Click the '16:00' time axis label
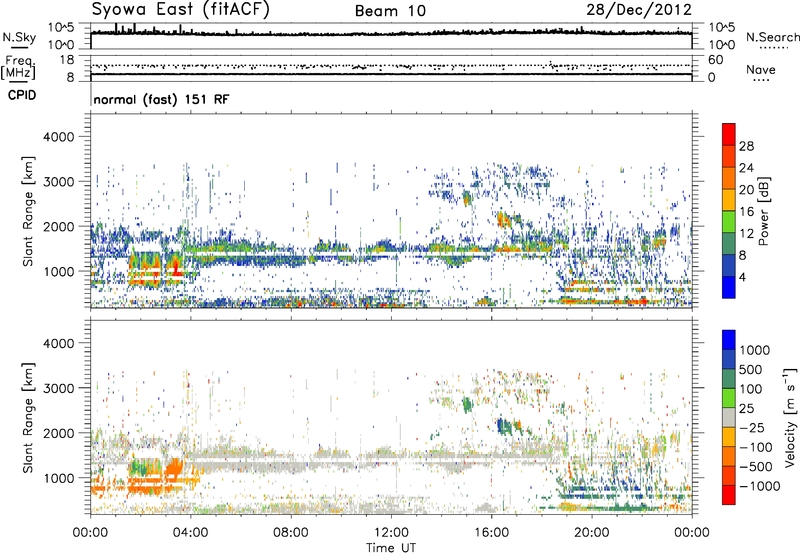Image resolution: width=800 pixels, height=554 pixels. point(491,533)
